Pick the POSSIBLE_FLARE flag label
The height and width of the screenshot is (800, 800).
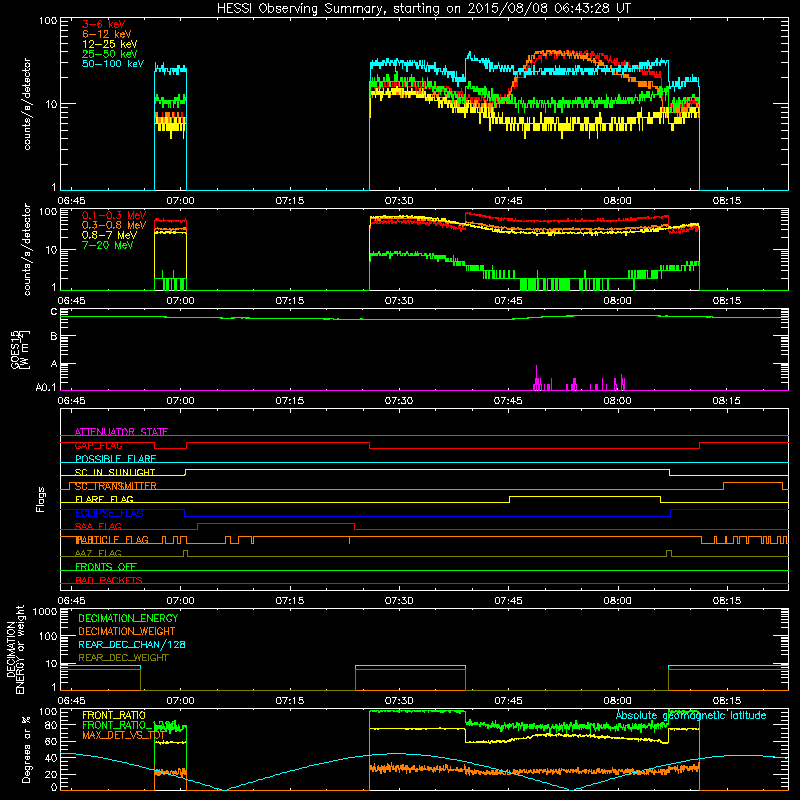coord(115,459)
